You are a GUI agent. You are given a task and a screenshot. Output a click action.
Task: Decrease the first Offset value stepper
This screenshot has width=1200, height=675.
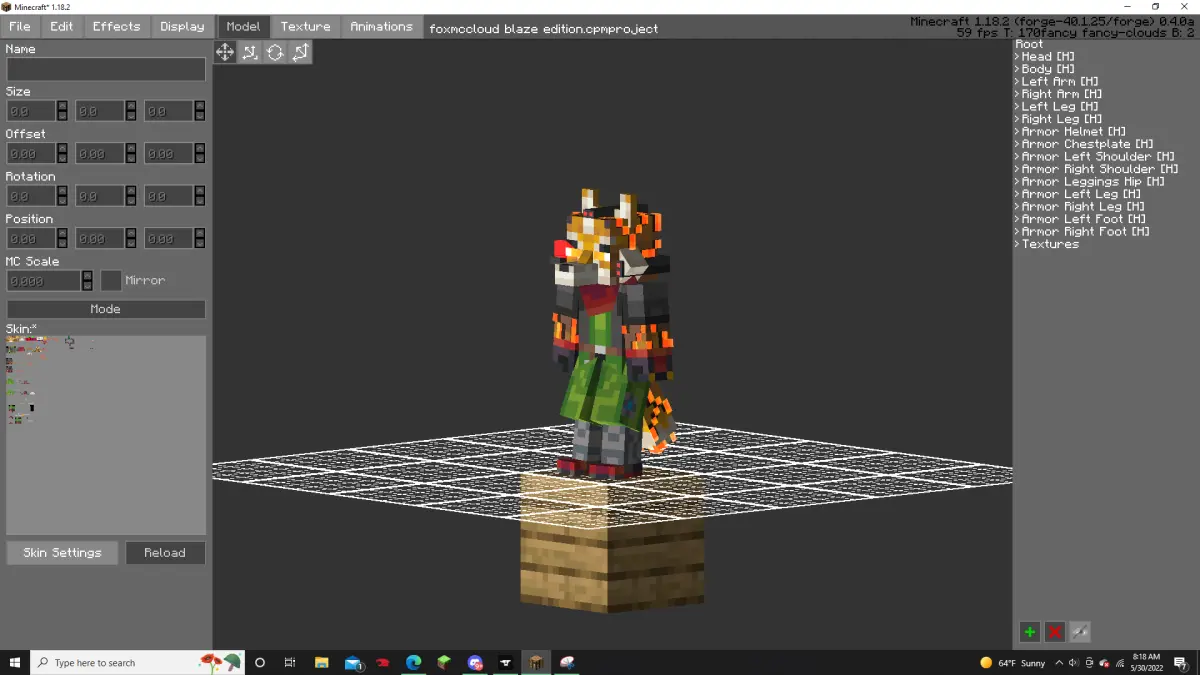pos(62,158)
